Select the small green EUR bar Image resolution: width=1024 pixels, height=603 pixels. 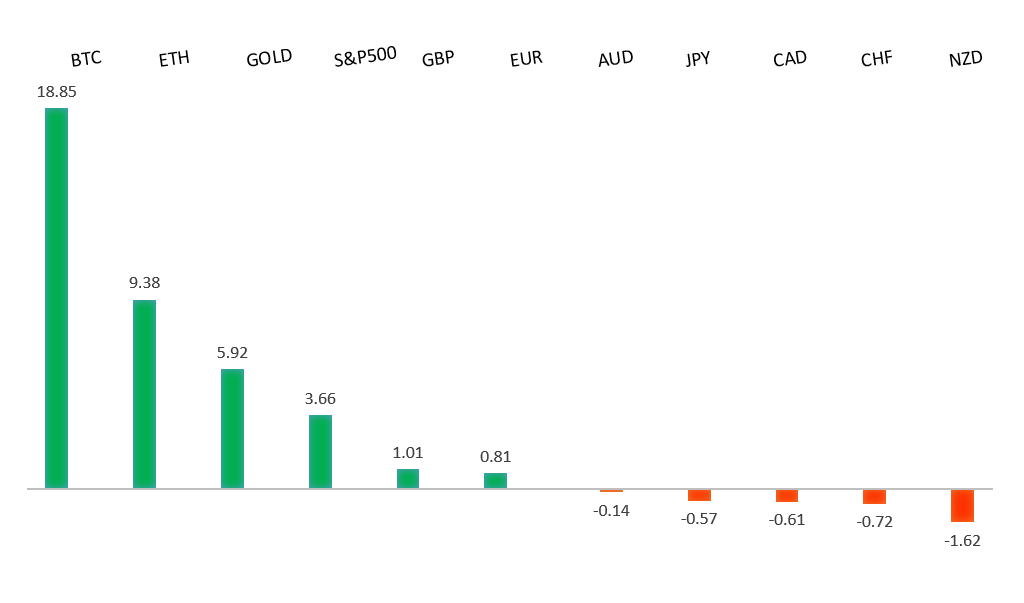coord(495,481)
